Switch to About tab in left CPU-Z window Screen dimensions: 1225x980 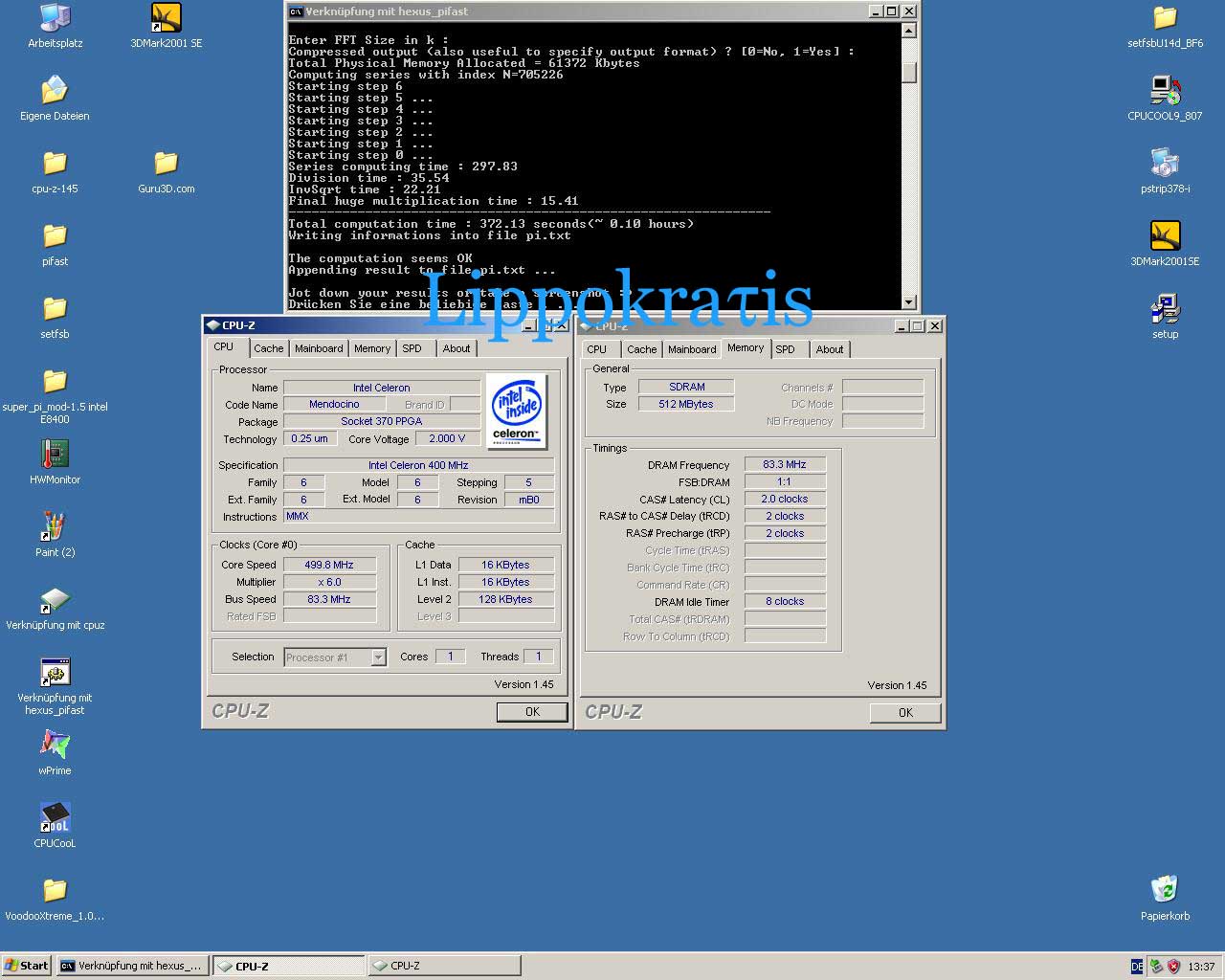click(457, 349)
